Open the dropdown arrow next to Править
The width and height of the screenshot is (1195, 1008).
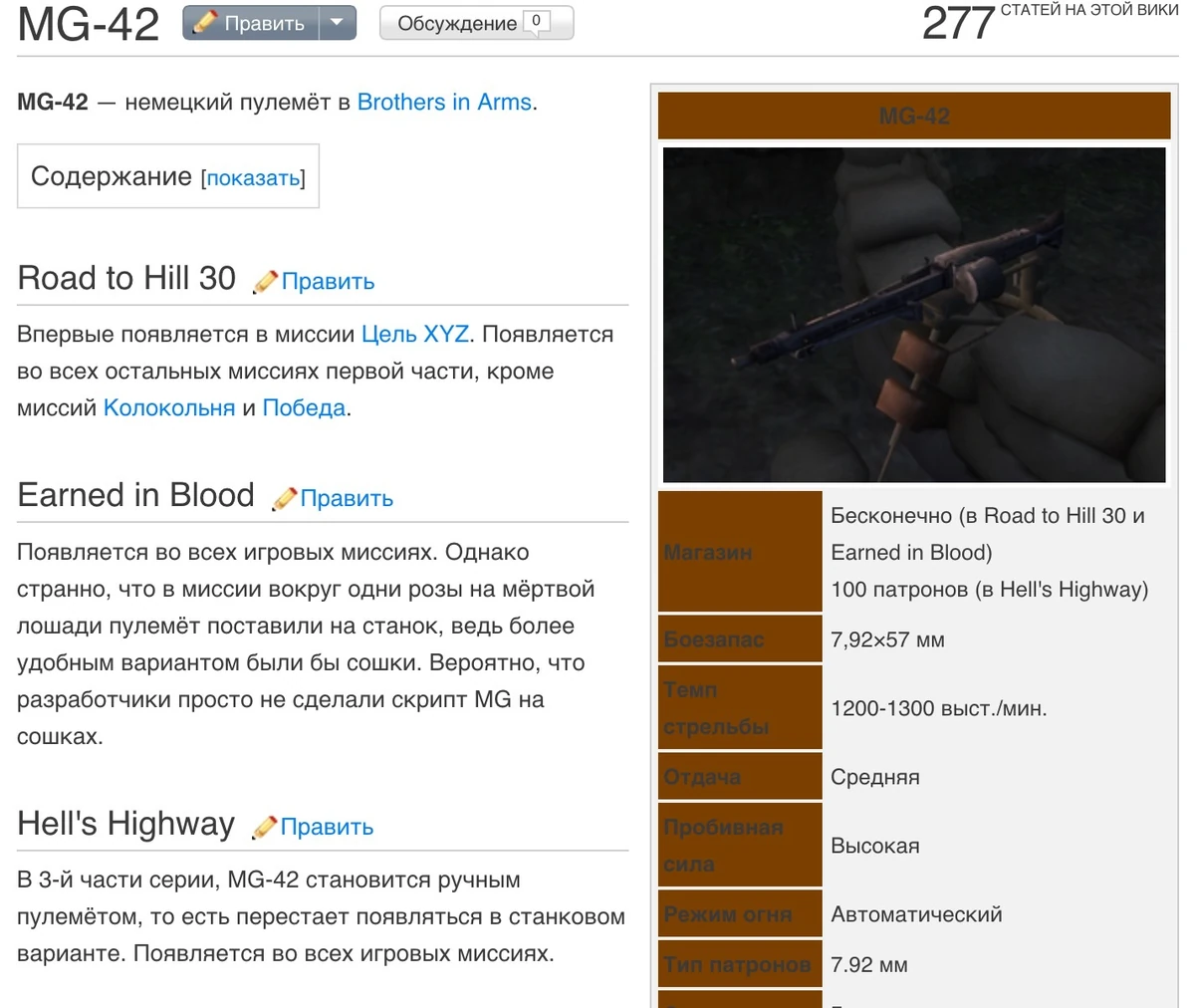pos(336,22)
